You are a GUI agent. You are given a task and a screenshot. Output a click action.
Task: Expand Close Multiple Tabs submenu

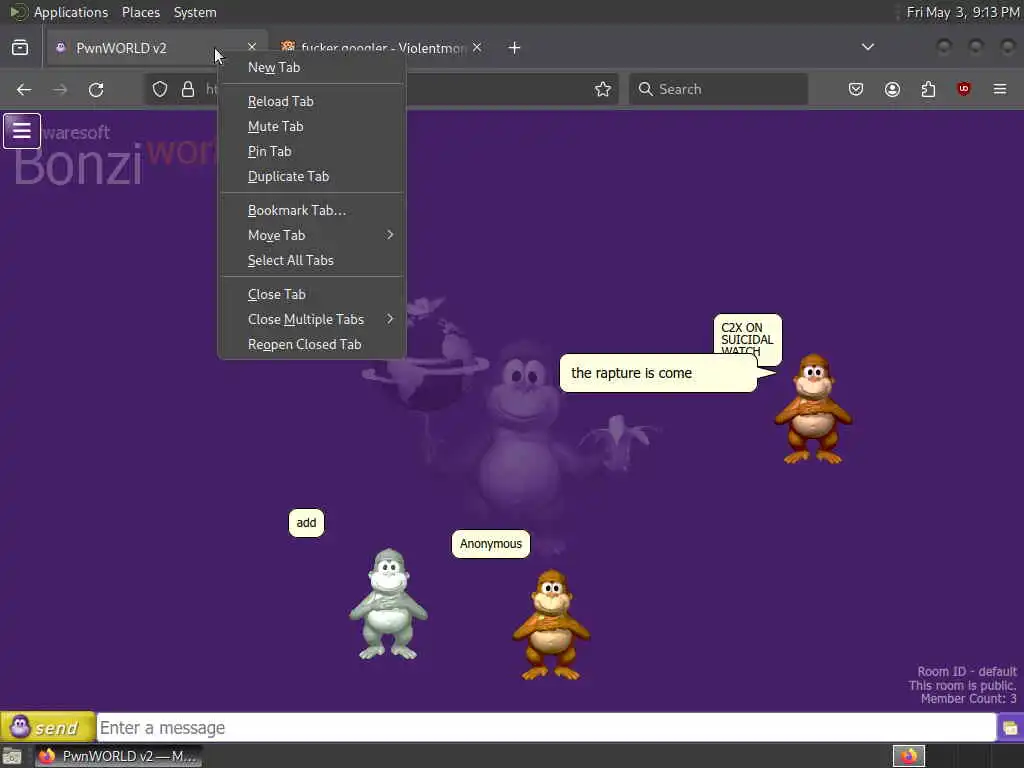(x=312, y=319)
